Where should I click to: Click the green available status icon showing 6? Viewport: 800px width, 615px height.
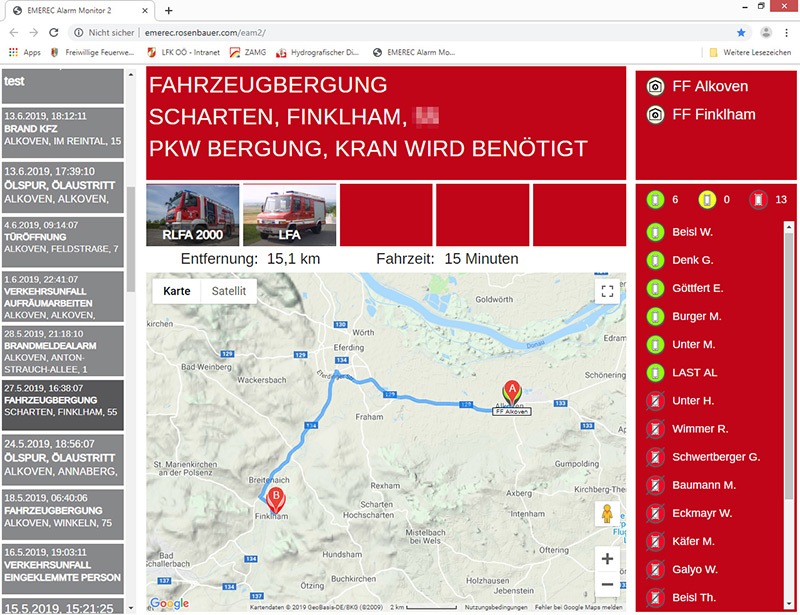656,200
